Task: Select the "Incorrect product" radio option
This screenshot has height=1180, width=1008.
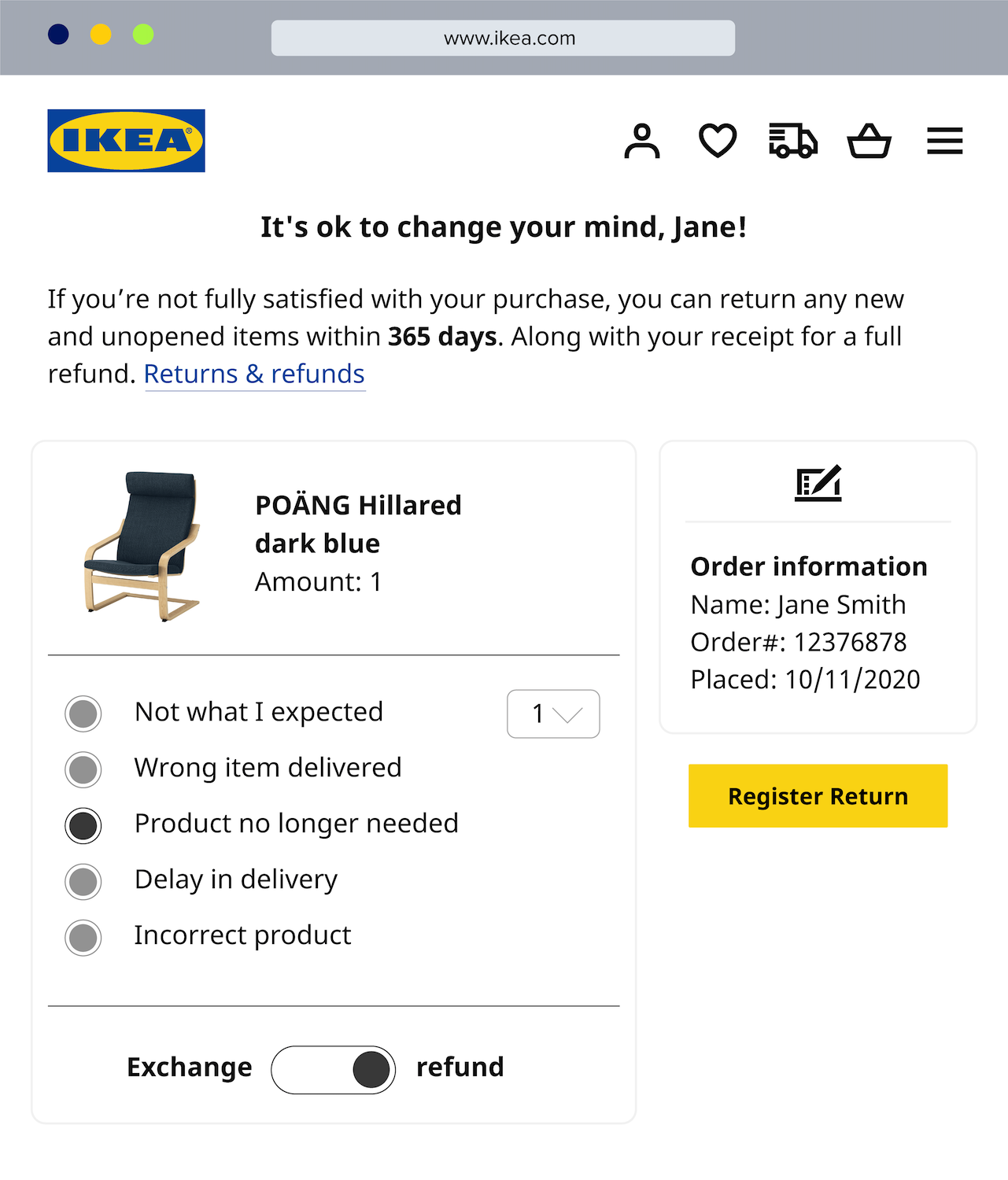Action: 83,937
